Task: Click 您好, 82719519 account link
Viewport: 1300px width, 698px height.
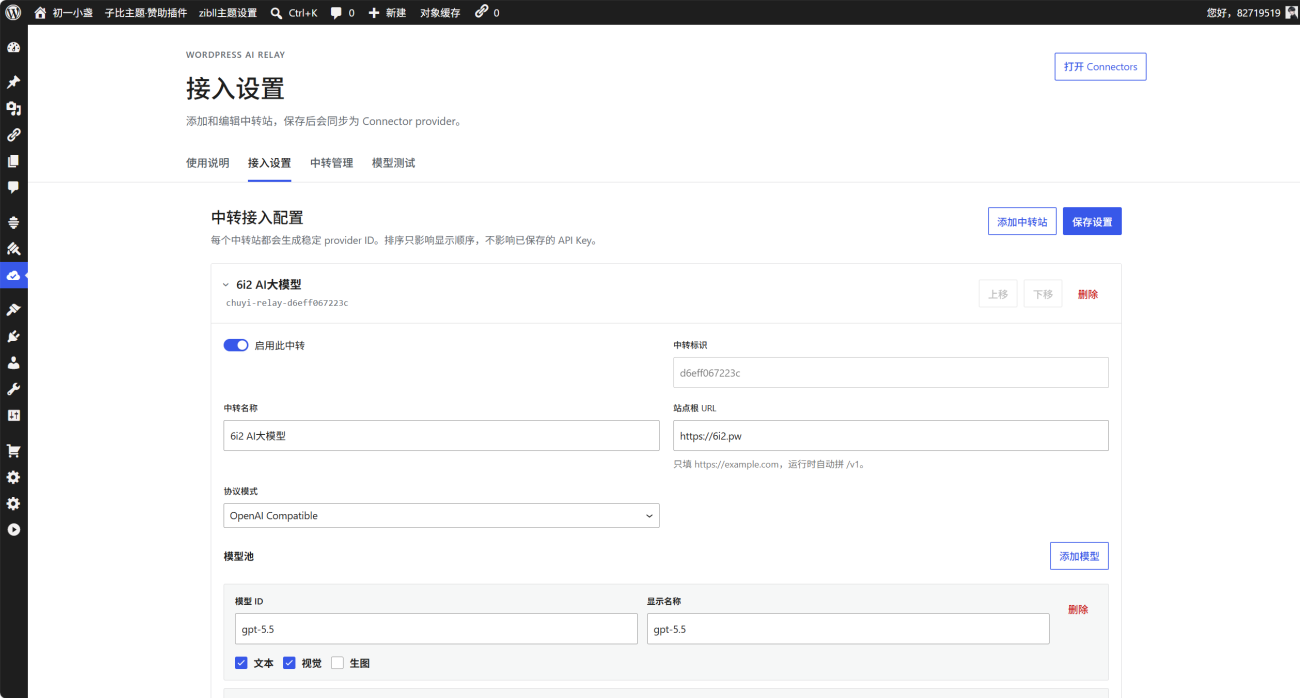Action: [x=1243, y=13]
